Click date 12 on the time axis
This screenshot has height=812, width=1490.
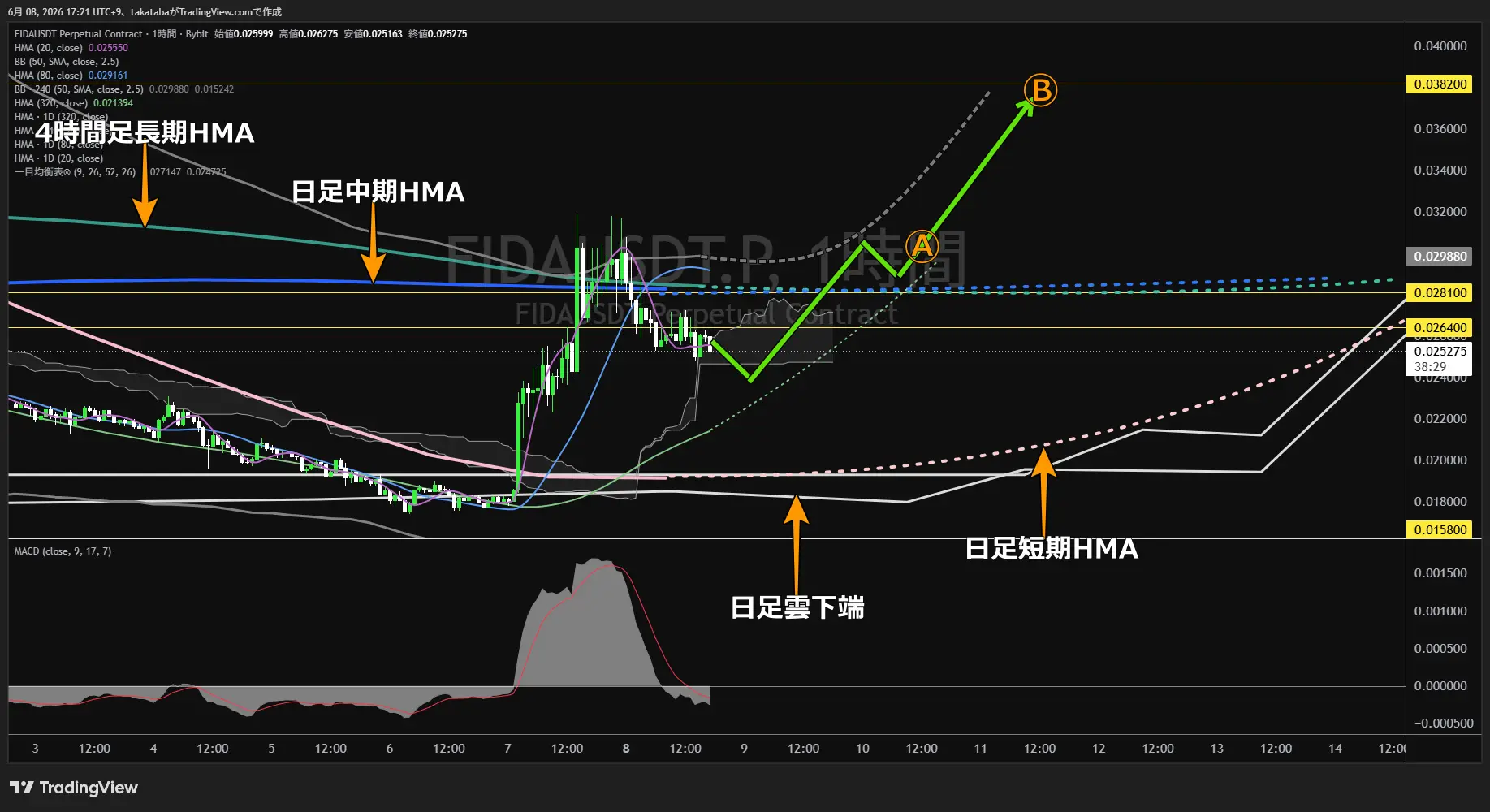point(1099,749)
